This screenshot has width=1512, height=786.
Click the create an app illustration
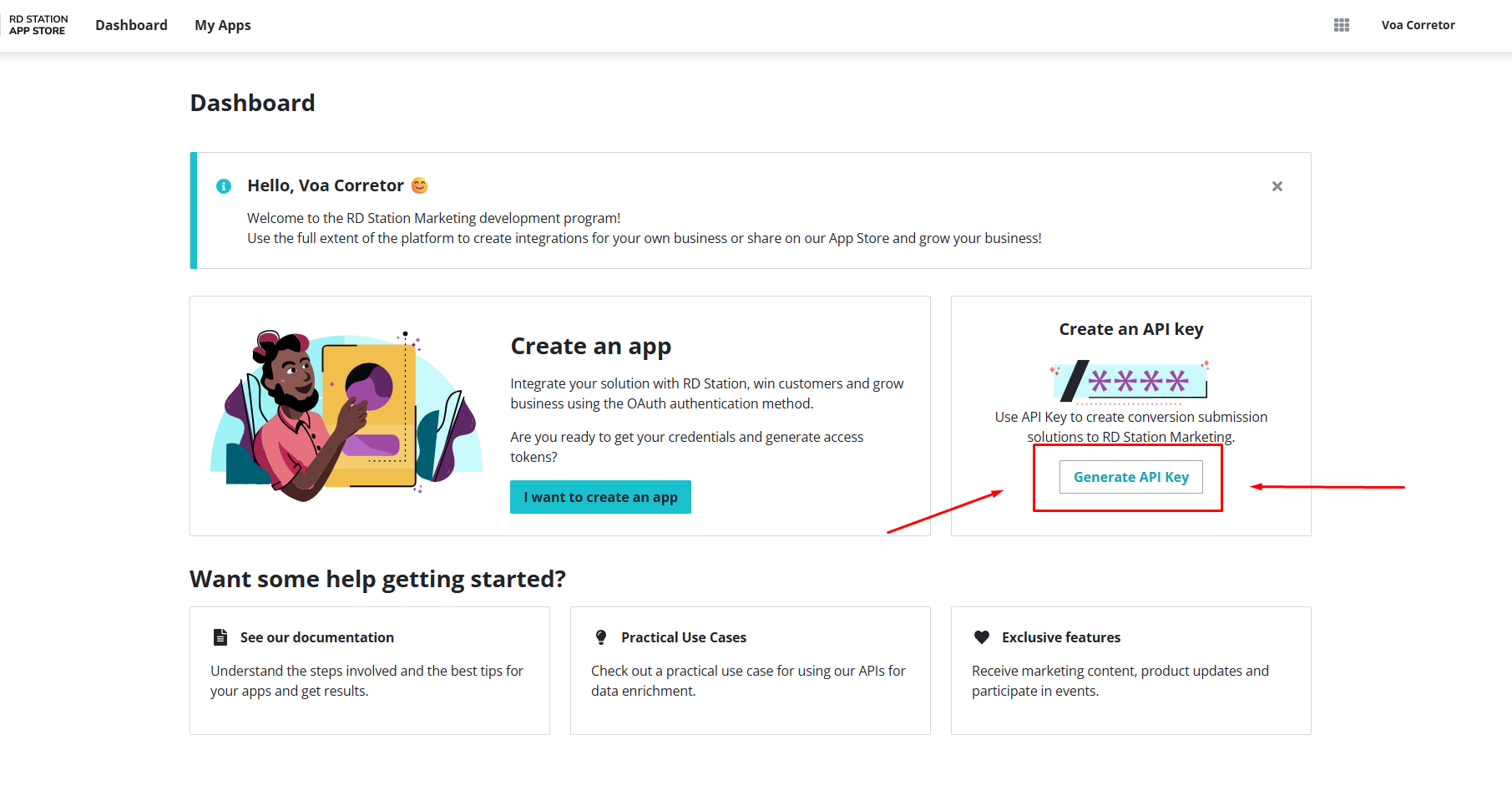tap(346, 415)
